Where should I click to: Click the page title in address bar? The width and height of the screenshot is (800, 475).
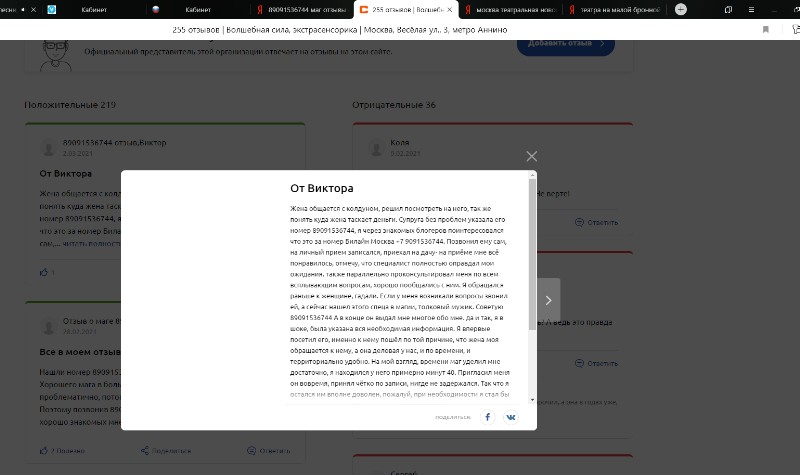pos(340,30)
